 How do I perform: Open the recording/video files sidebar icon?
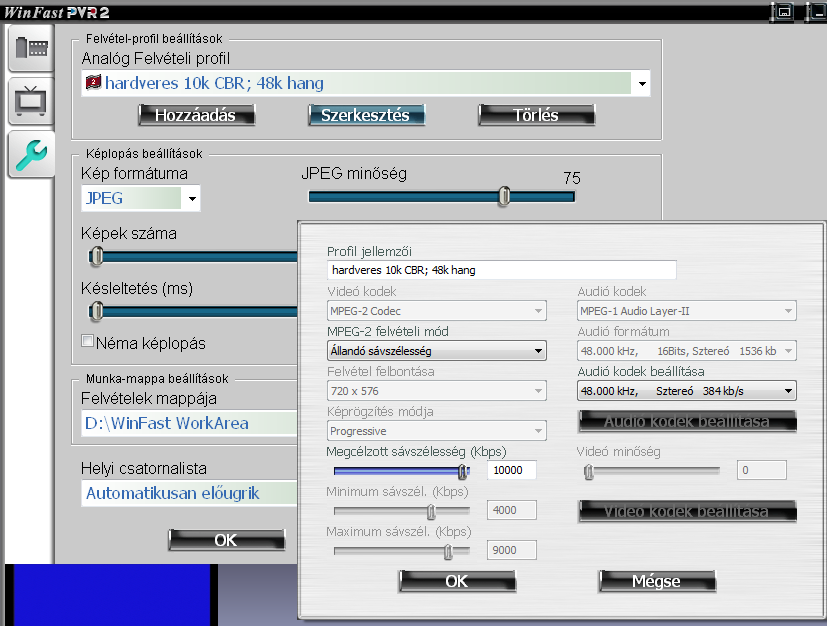31,48
